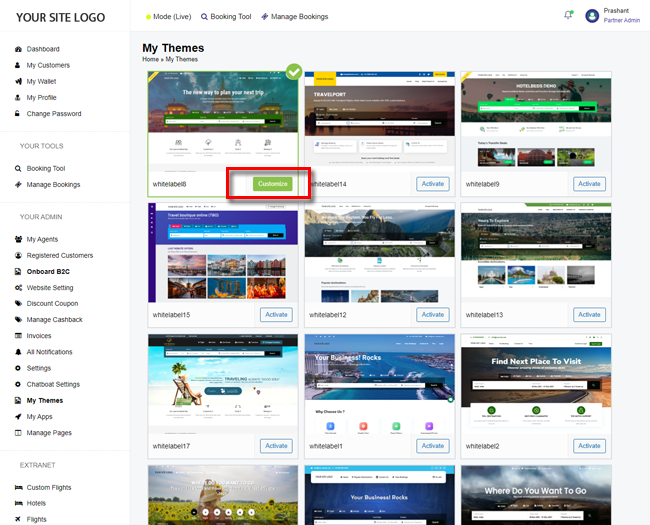Click the My Profile icon
This screenshot has height=525, width=650.
point(17,97)
